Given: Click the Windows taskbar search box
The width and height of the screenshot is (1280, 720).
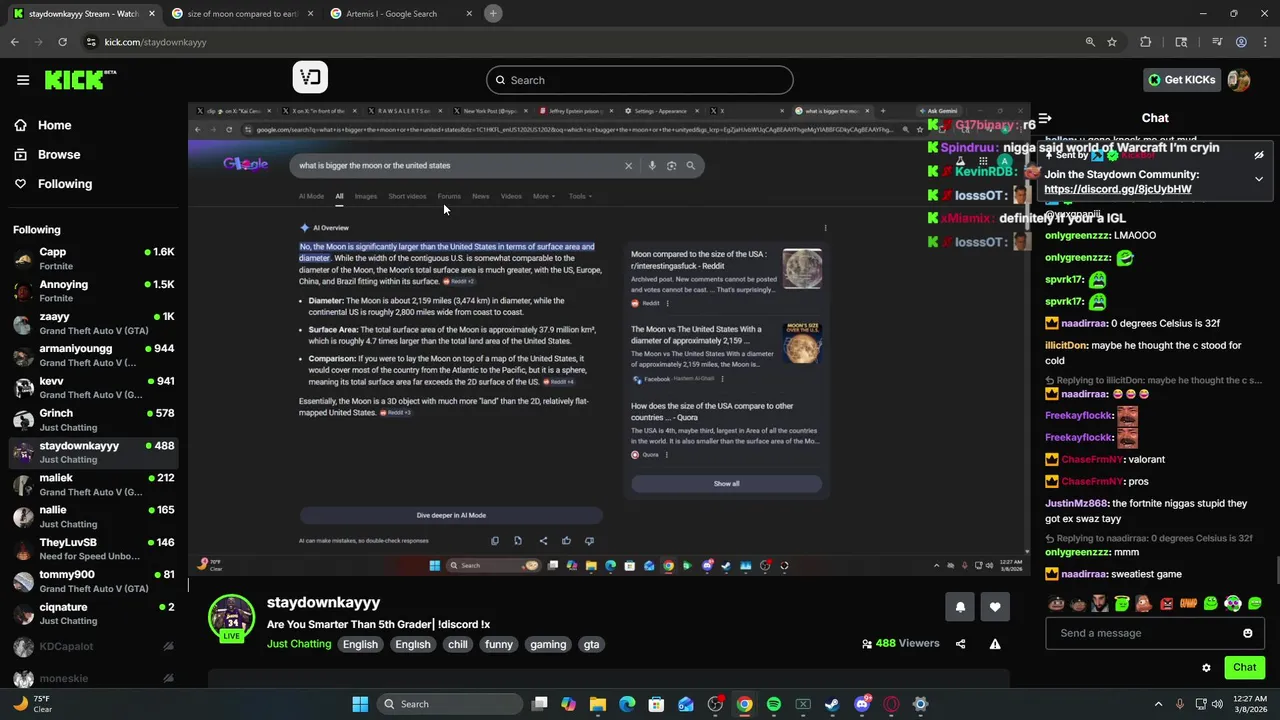Looking at the screenshot, I should 448,704.
